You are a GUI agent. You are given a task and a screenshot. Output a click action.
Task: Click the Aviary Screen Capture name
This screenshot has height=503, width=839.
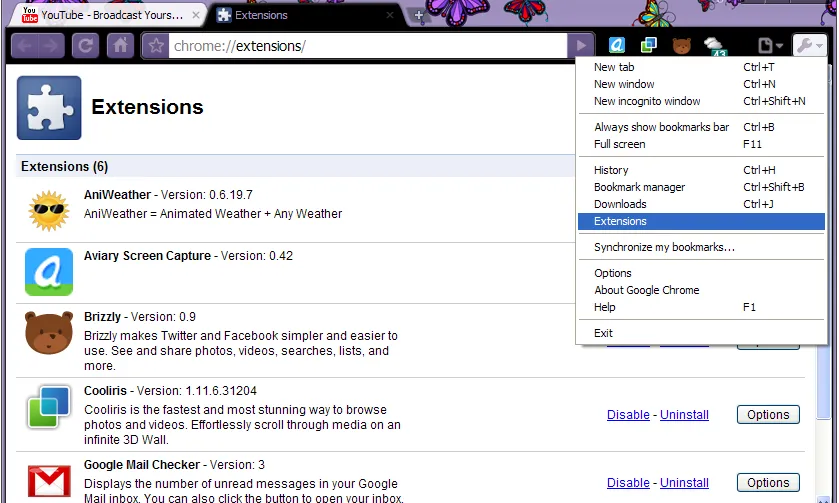click(x=147, y=256)
